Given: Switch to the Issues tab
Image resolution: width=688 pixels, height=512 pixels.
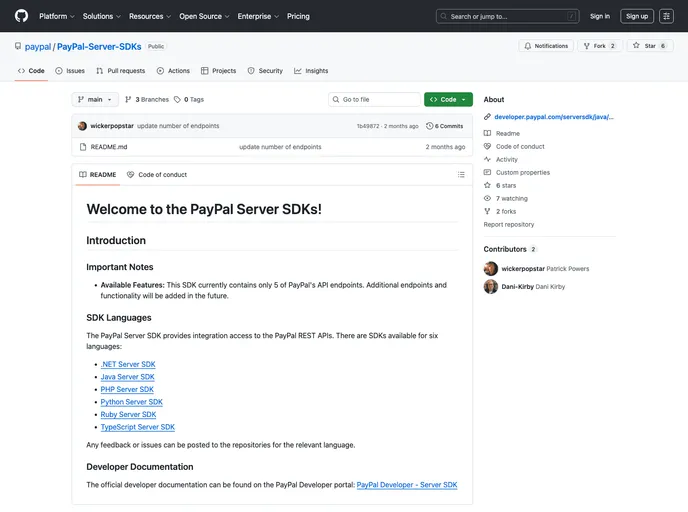Looking at the screenshot, I should point(70,71).
